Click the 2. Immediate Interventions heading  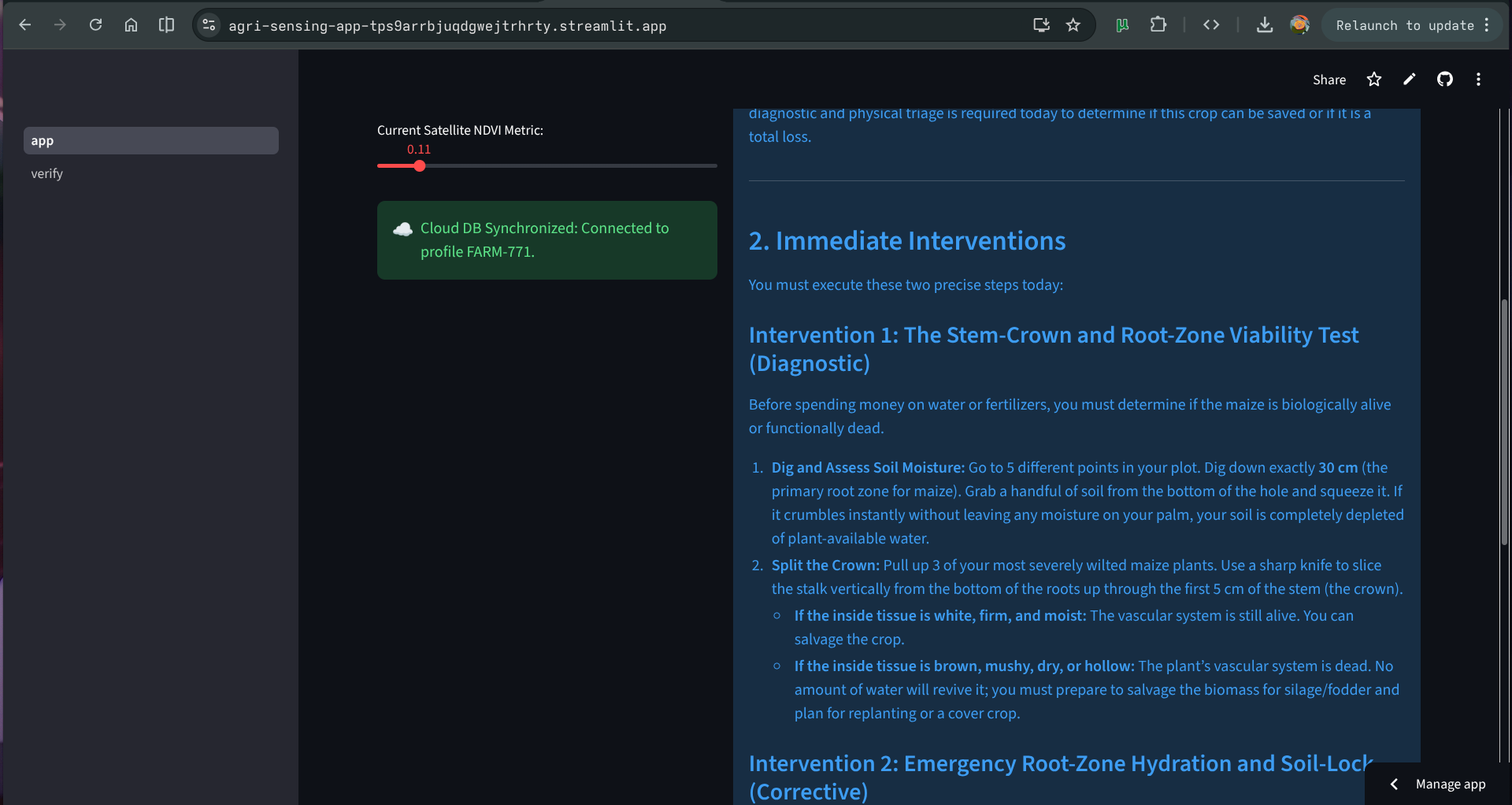point(906,241)
